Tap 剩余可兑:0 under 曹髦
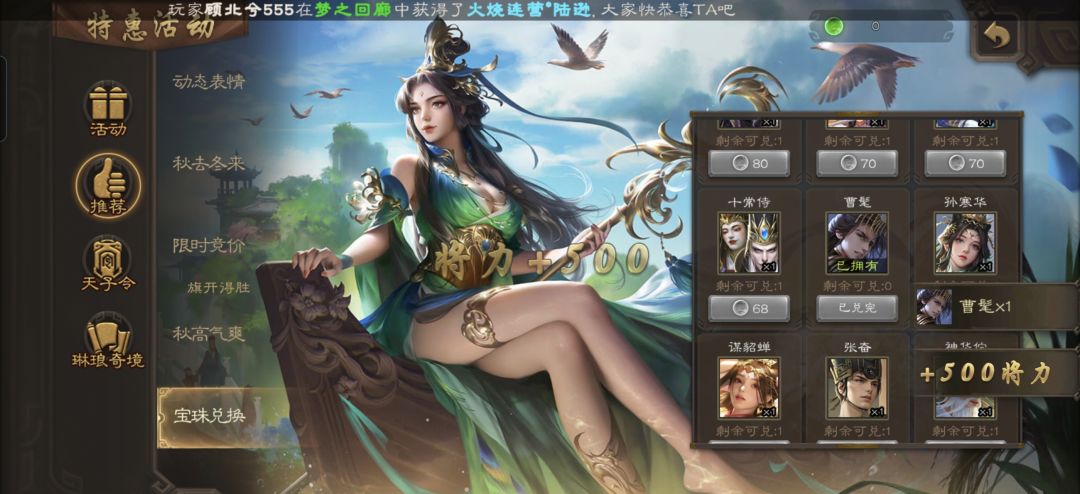 (x=857, y=285)
